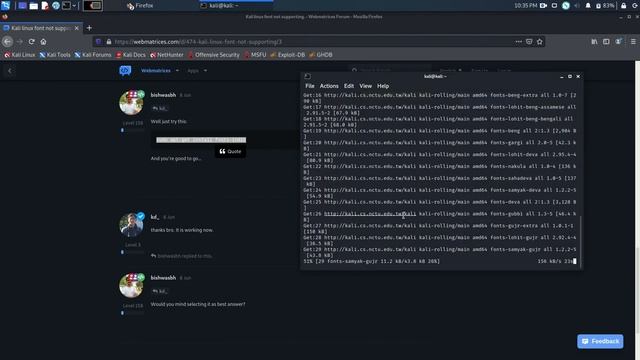Click the Webmatrices forum logo icon

(x=125, y=71)
